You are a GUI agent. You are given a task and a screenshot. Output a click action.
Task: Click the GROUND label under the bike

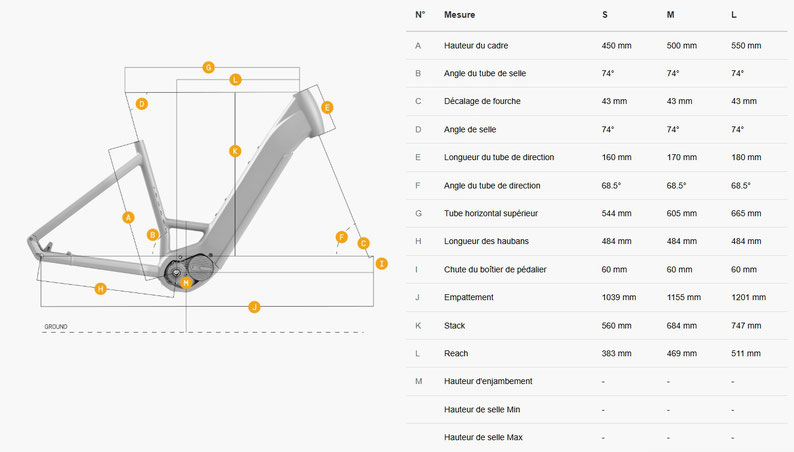pyautogui.click(x=56, y=327)
